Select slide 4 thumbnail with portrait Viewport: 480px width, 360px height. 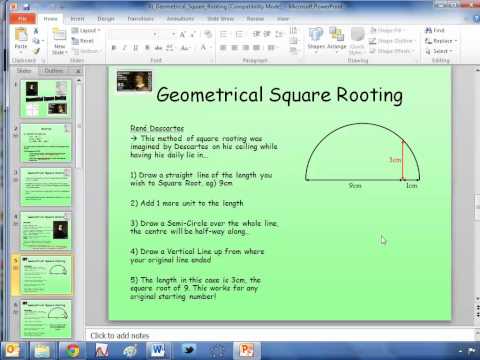click(x=46, y=231)
